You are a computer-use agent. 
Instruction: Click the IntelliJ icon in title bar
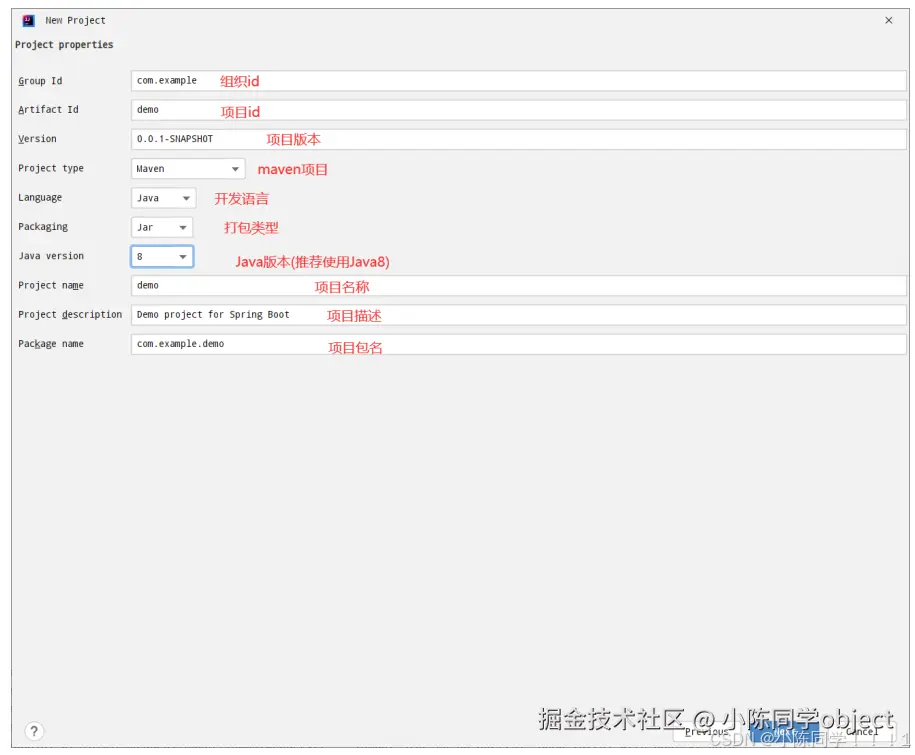(x=29, y=20)
